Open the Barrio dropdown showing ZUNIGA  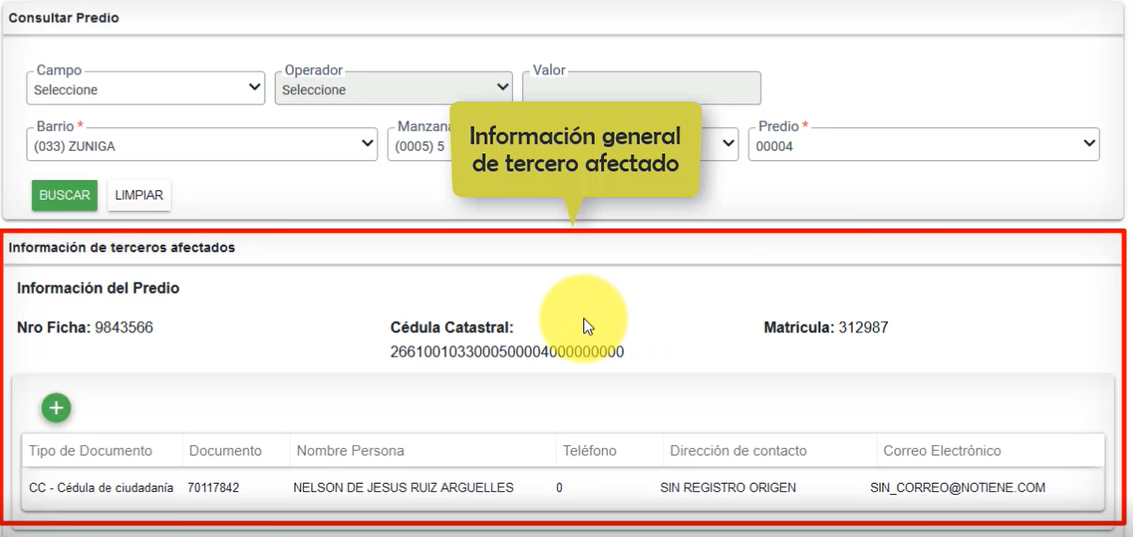tap(202, 146)
